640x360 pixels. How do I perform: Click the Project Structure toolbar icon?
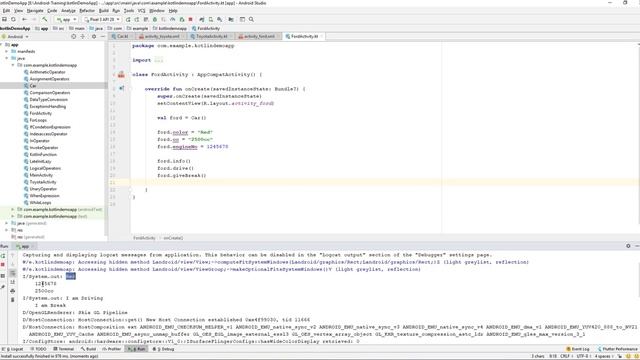coord(231,19)
